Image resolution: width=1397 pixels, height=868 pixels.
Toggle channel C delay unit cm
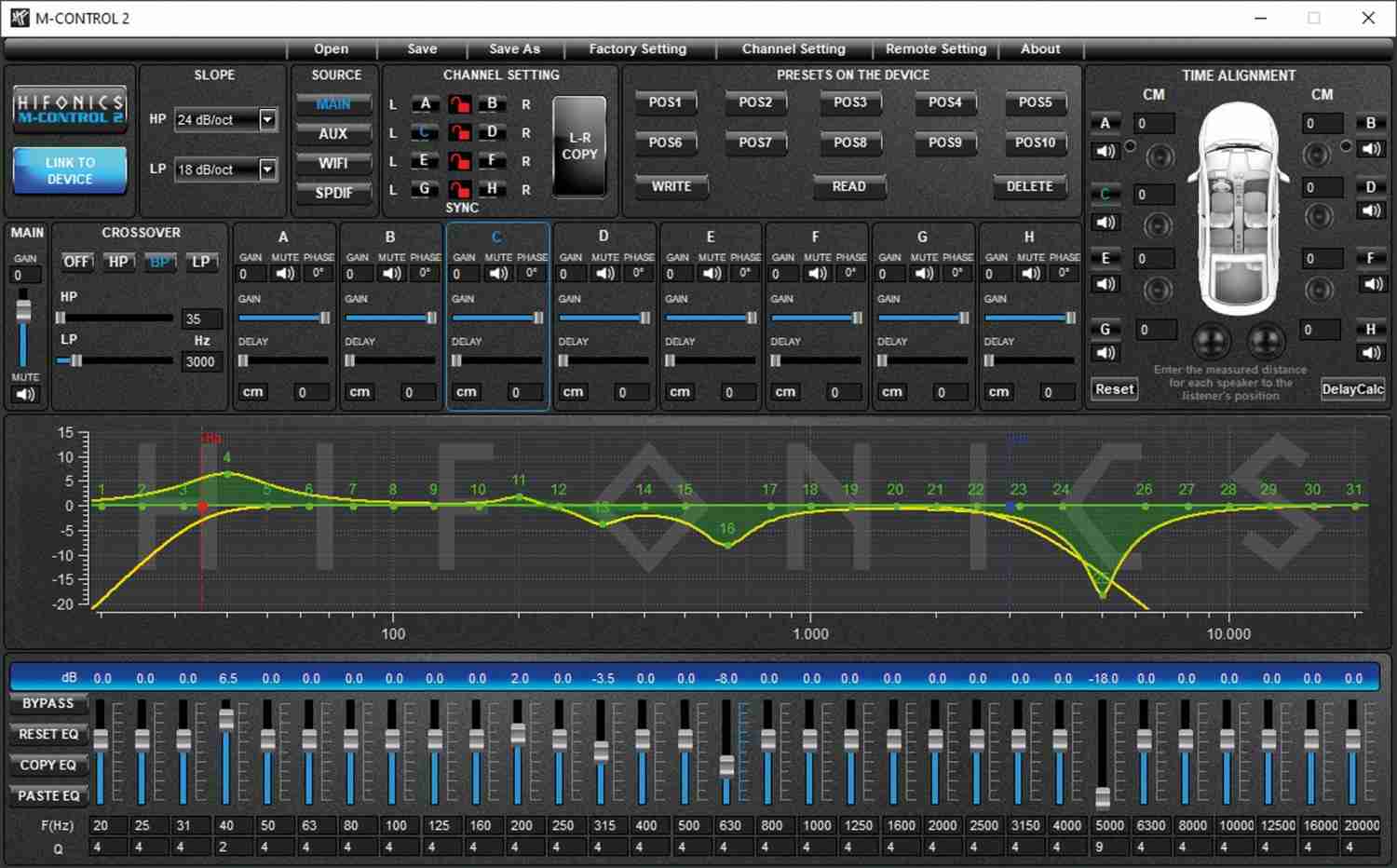point(467,392)
